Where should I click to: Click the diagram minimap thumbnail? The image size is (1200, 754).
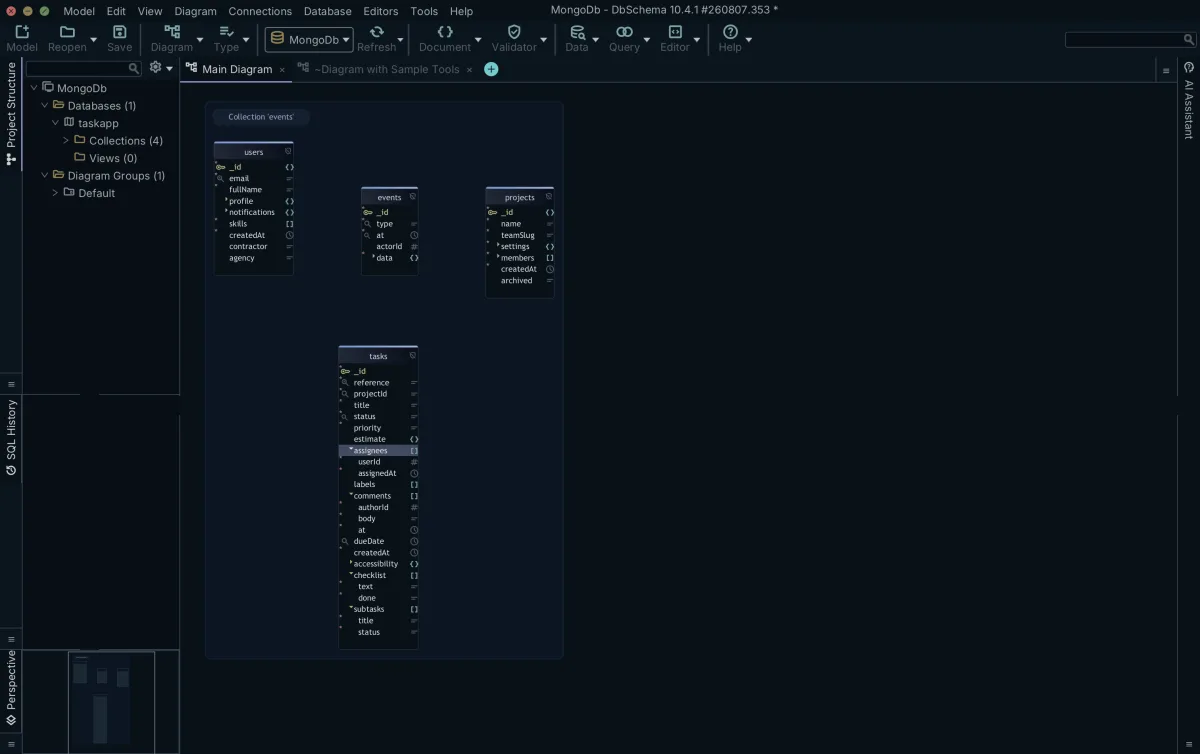(111, 701)
